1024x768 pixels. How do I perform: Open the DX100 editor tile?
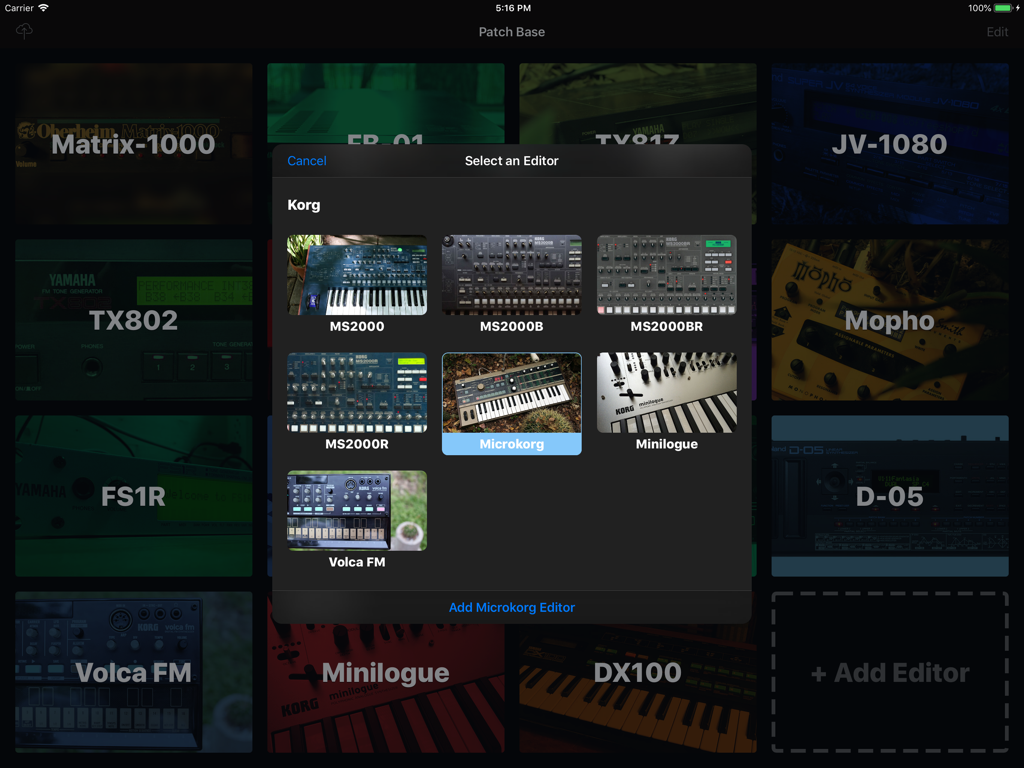637,672
